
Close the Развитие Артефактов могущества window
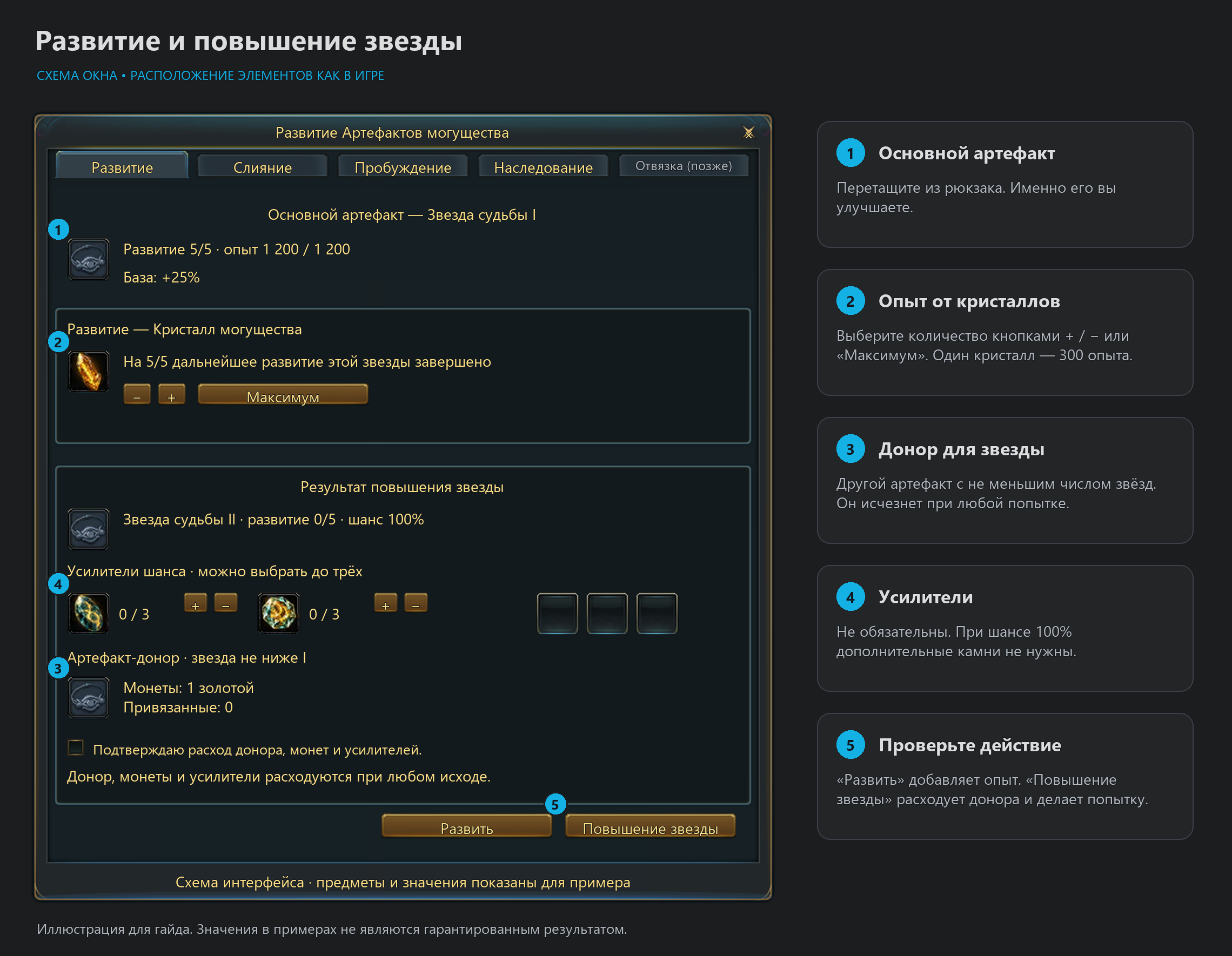coord(748,133)
